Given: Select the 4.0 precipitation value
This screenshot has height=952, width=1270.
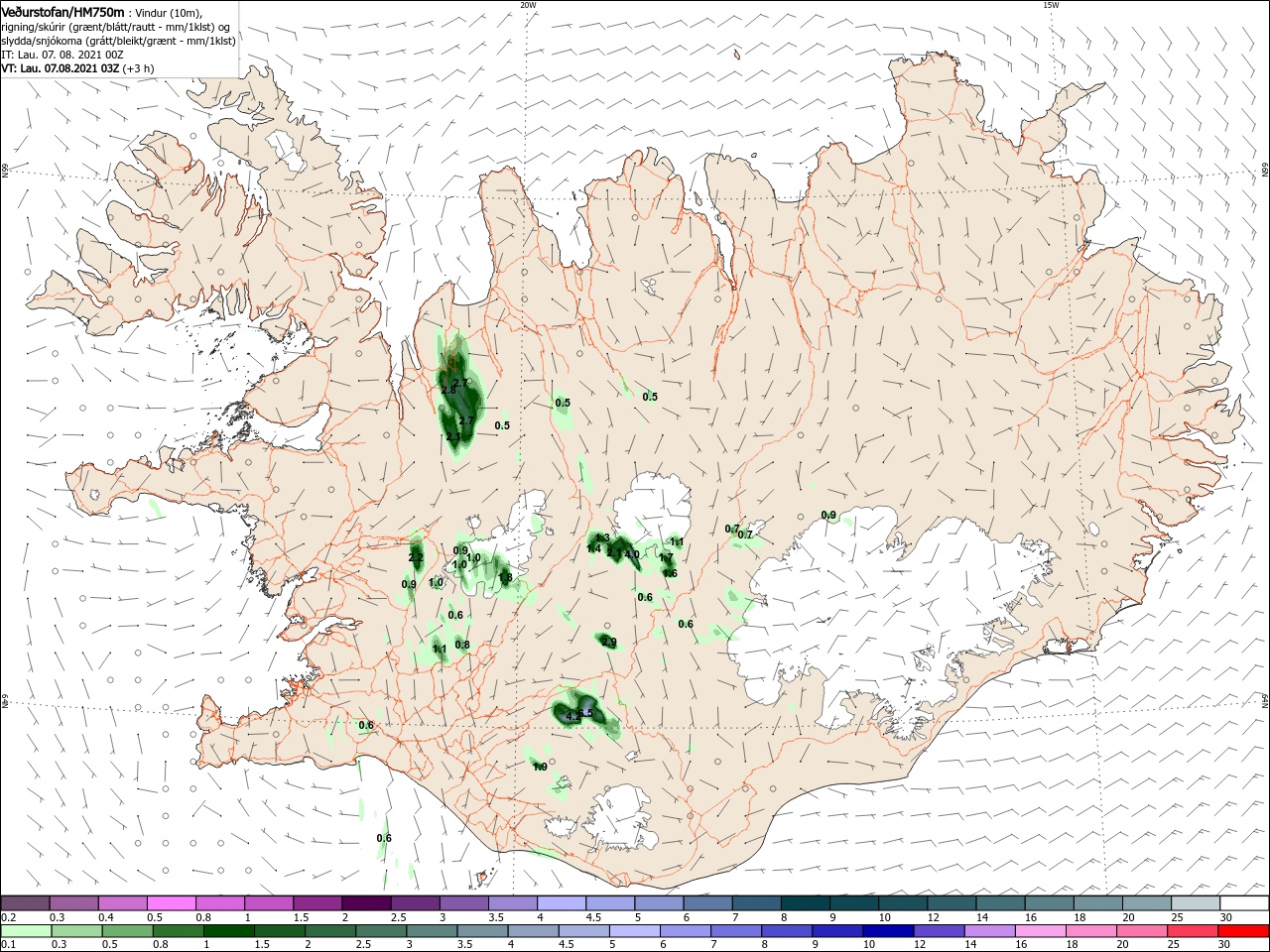Looking at the screenshot, I should pos(632,554).
